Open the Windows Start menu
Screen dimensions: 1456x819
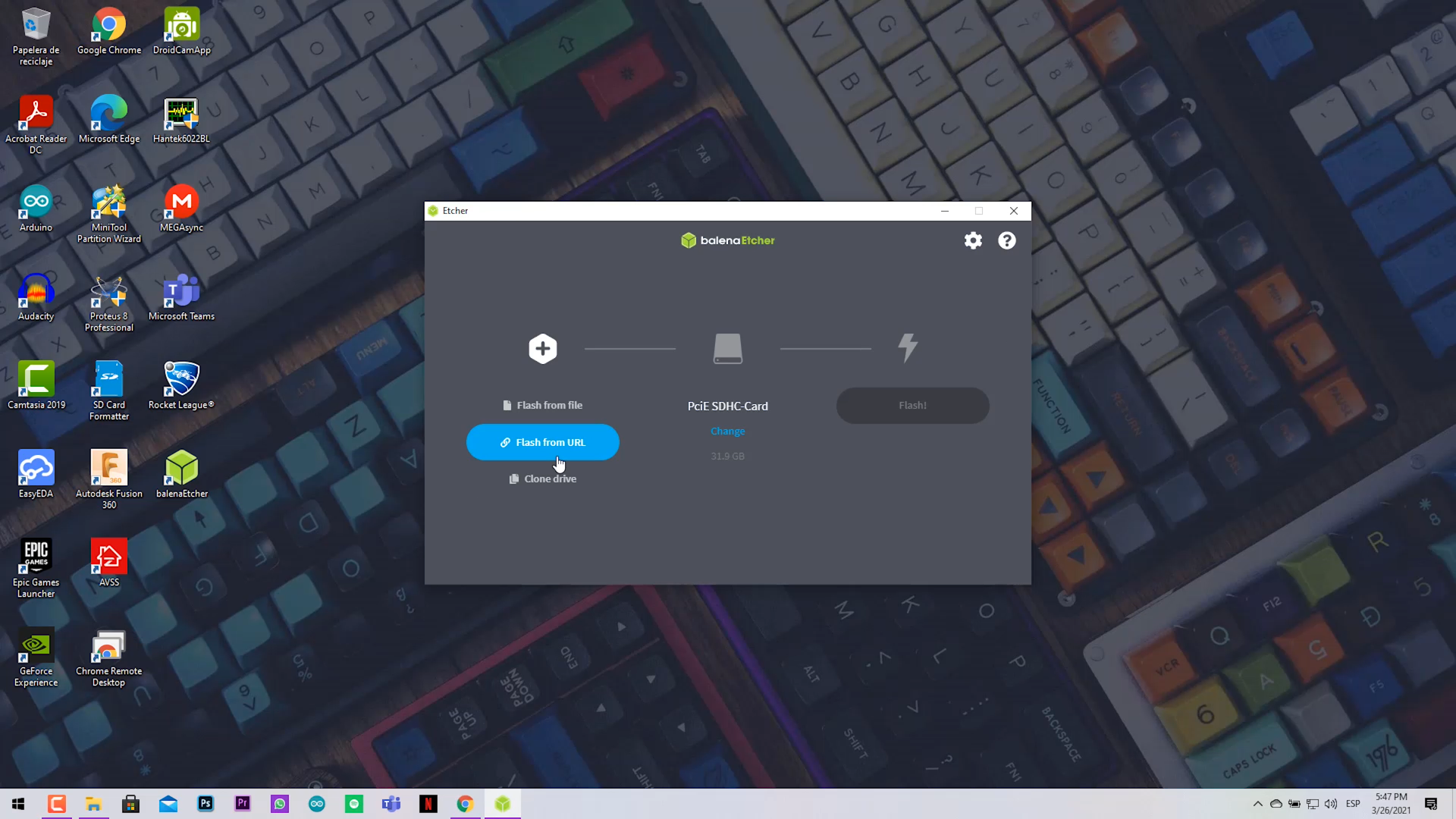(18, 804)
